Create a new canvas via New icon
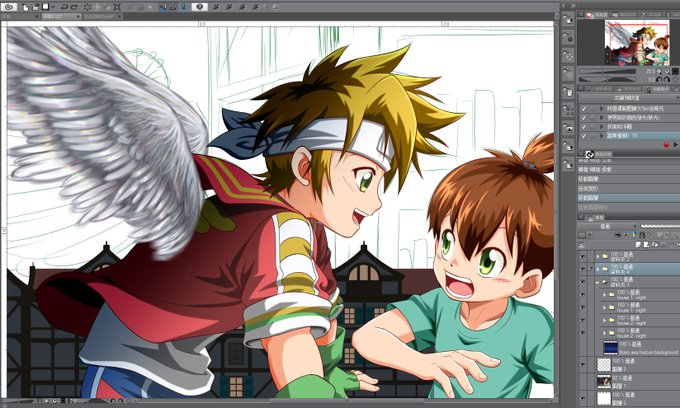The width and height of the screenshot is (680, 408). [x=26, y=7]
